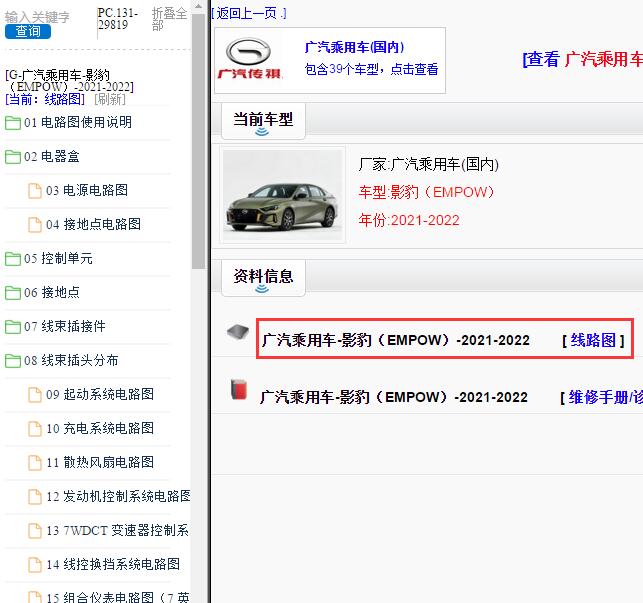Open 10 充电系统电路图

pos(100,429)
